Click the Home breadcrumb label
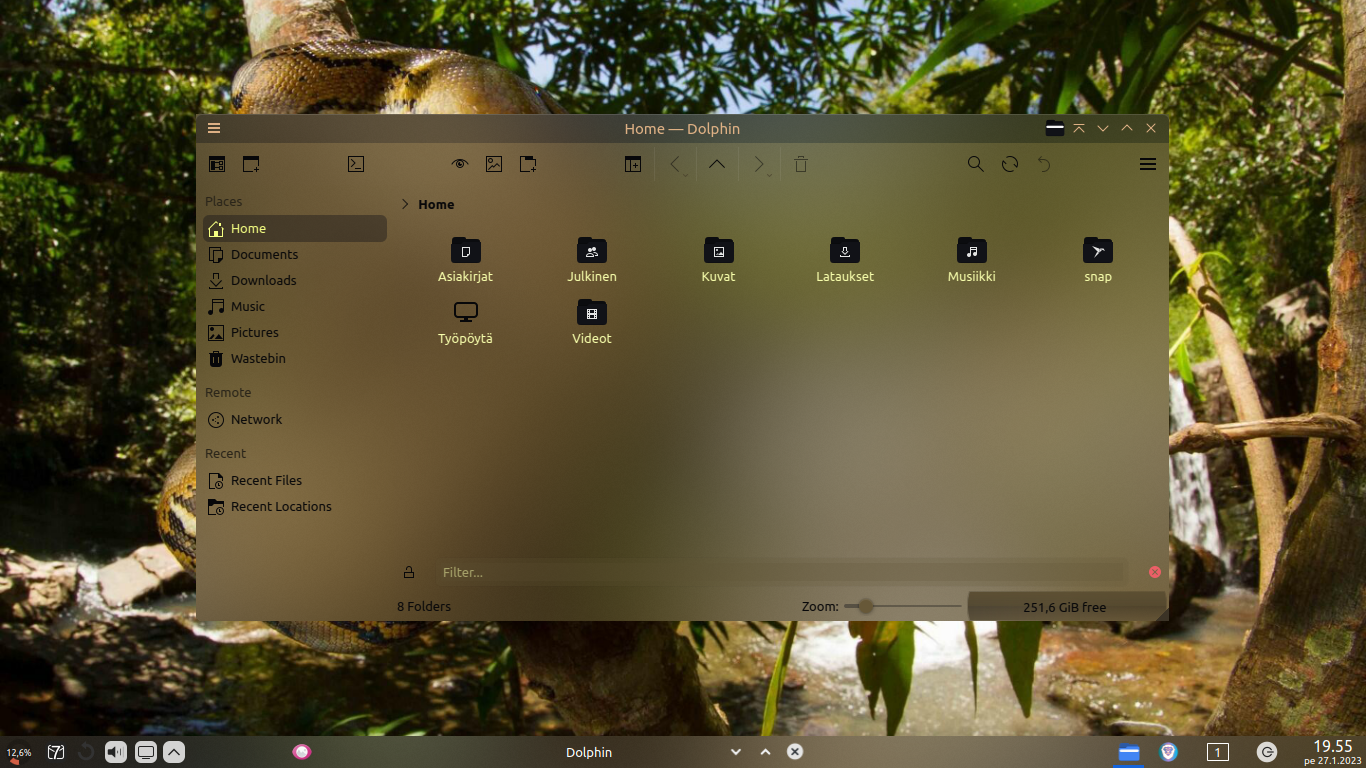This screenshot has width=1366, height=768. tap(436, 204)
